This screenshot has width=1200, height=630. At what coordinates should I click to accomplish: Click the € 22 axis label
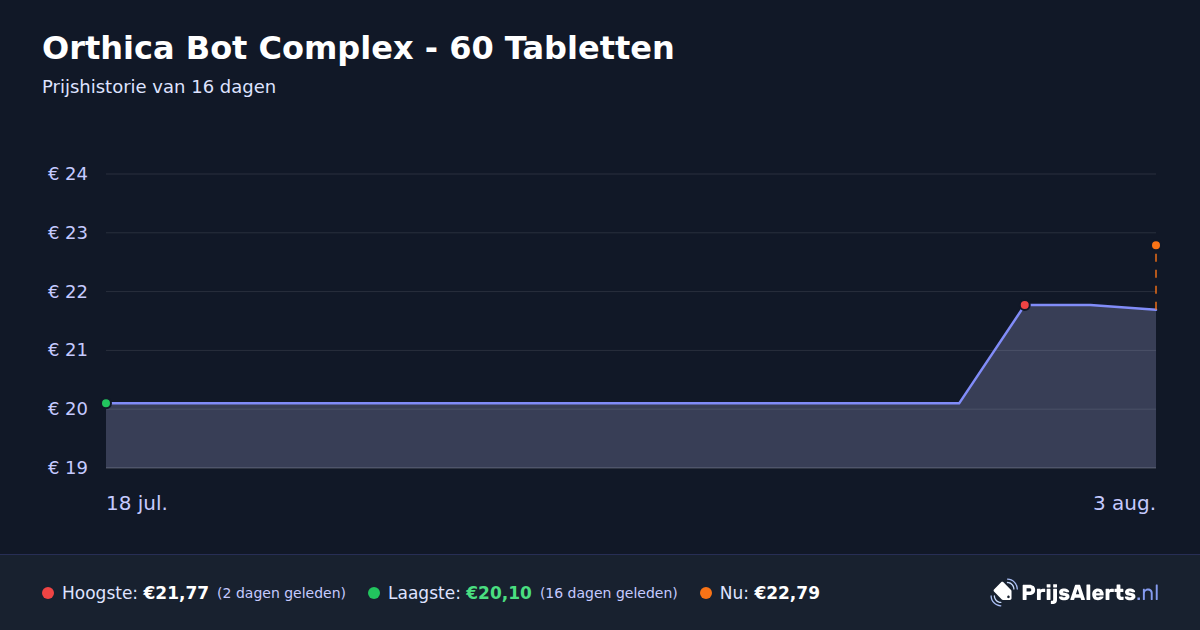[x=68, y=292]
